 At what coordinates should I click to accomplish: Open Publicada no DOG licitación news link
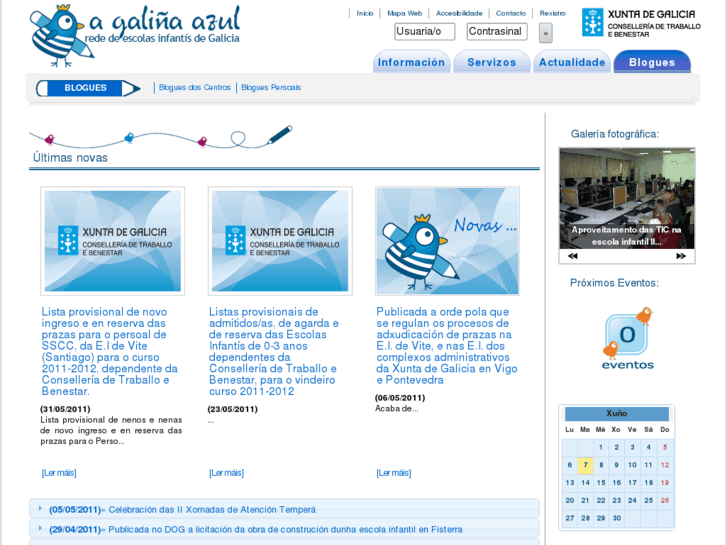click(x=286, y=529)
